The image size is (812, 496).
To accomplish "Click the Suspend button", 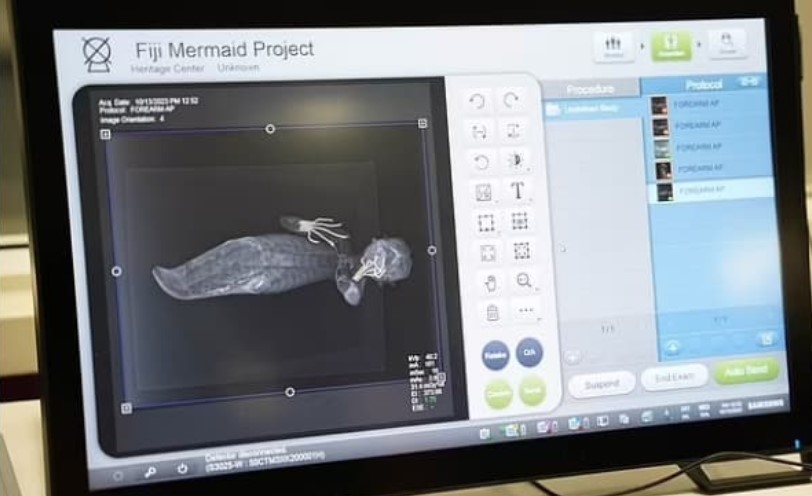I will coord(601,383).
